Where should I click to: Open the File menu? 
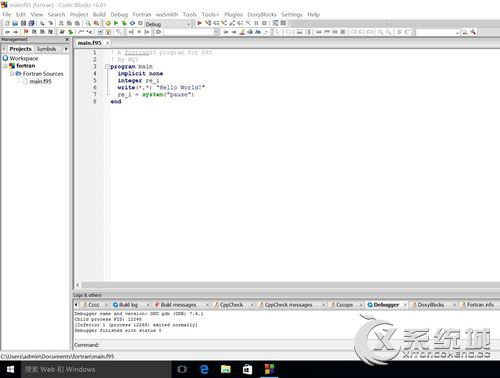pos(7,15)
